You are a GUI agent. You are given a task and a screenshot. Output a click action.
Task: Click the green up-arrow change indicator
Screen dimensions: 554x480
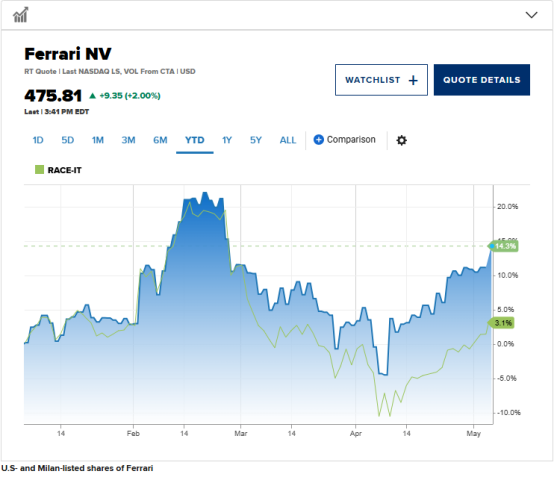[93, 96]
